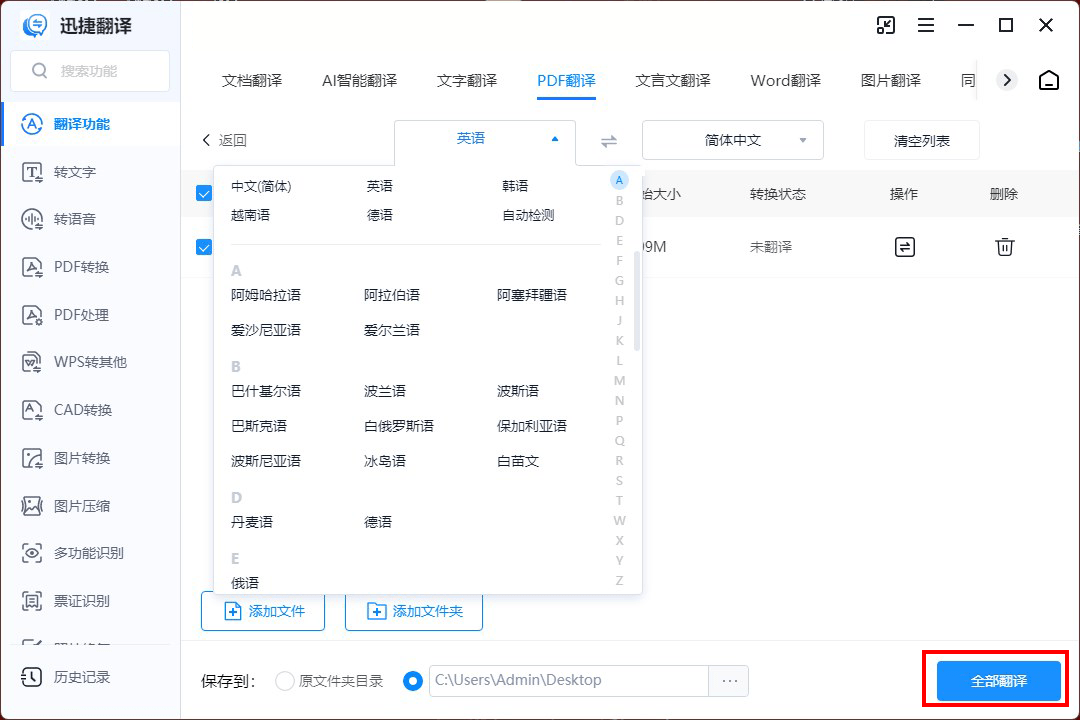Toggle the header select-all checkbox
This screenshot has width=1080, height=720.
204,194
